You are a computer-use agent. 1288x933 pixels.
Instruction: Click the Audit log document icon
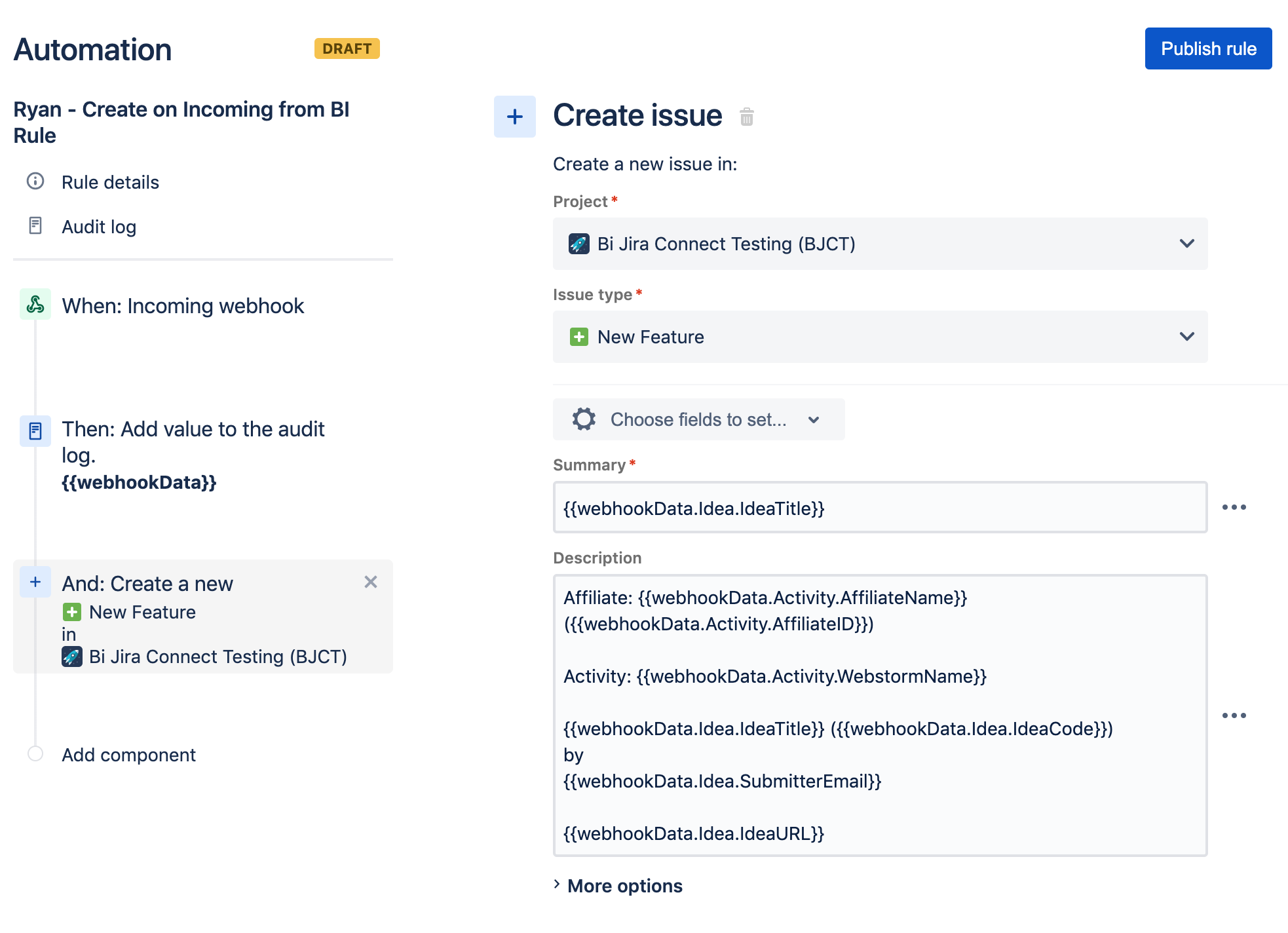tap(35, 225)
